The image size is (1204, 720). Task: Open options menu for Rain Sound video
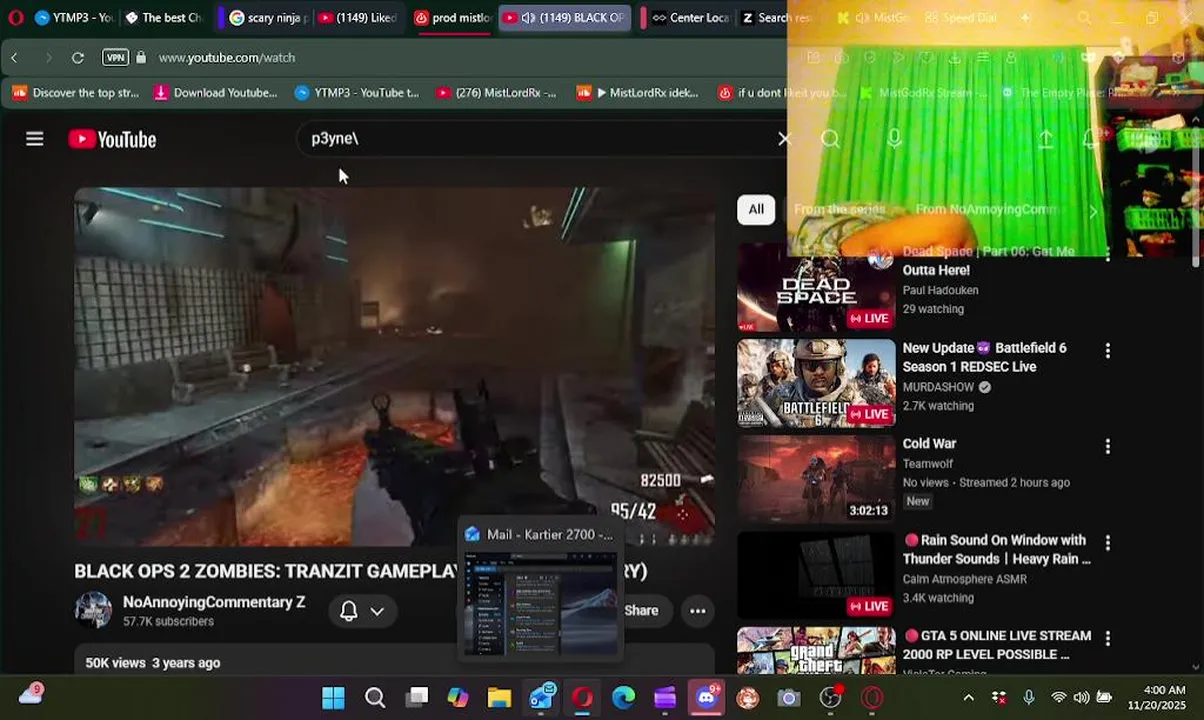(x=1107, y=543)
